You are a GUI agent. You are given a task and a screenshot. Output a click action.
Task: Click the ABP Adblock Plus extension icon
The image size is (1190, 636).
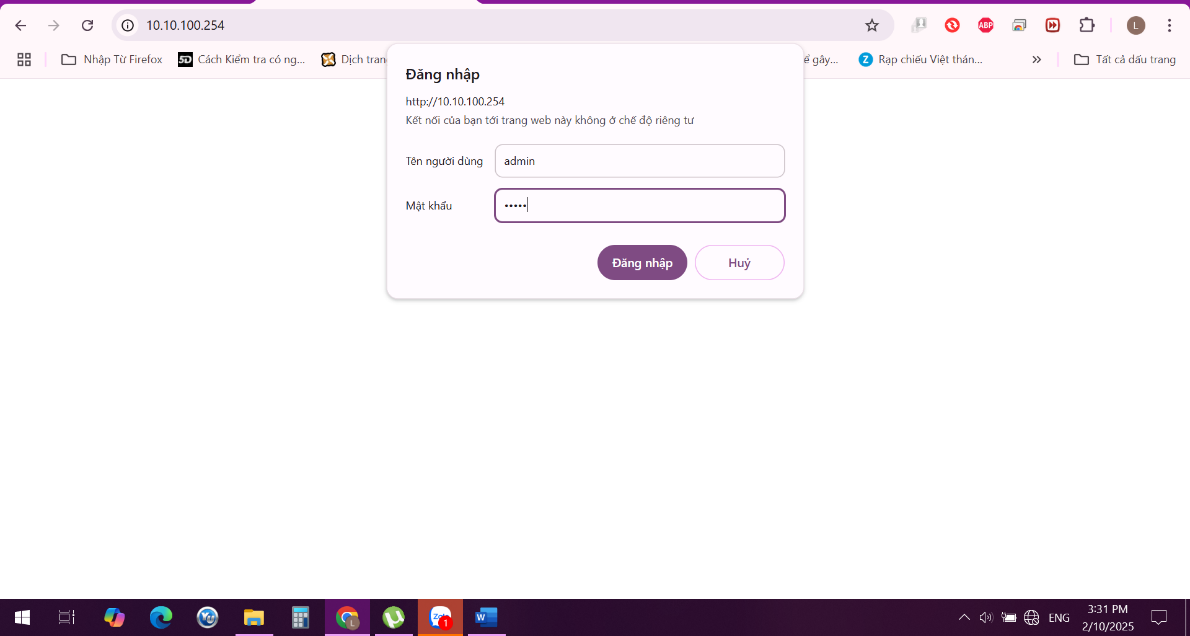point(986,25)
